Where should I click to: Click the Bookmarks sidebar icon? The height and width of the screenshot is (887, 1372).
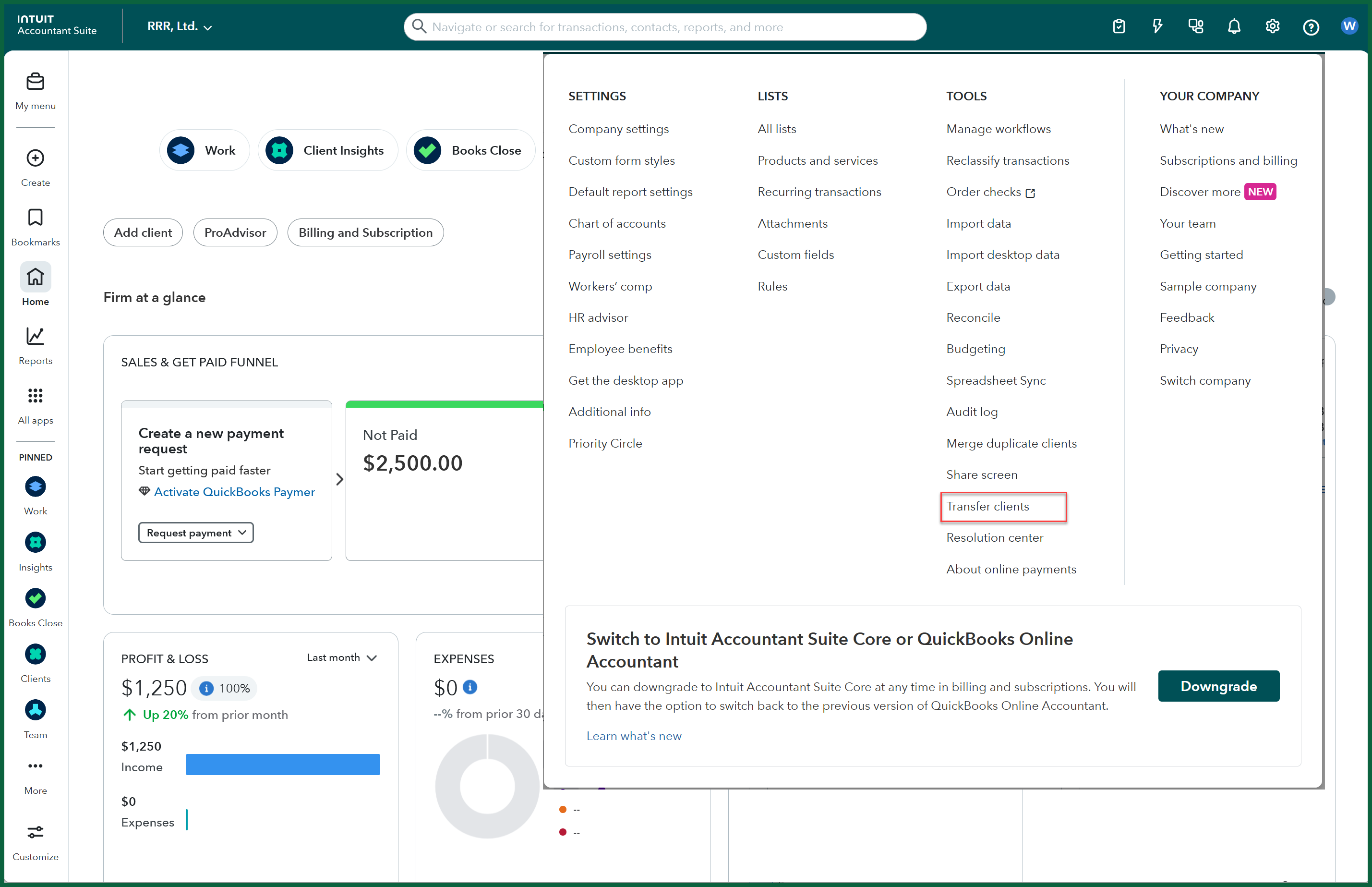click(x=35, y=218)
